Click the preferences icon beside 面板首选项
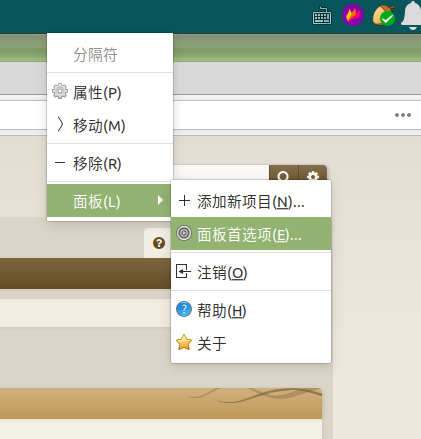 [x=184, y=233]
